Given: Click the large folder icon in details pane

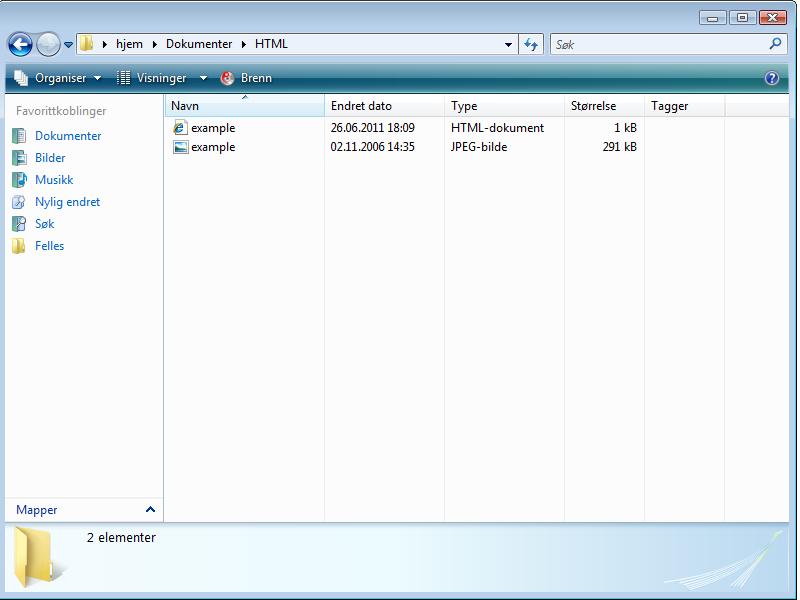Looking at the screenshot, I should point(39,557).
